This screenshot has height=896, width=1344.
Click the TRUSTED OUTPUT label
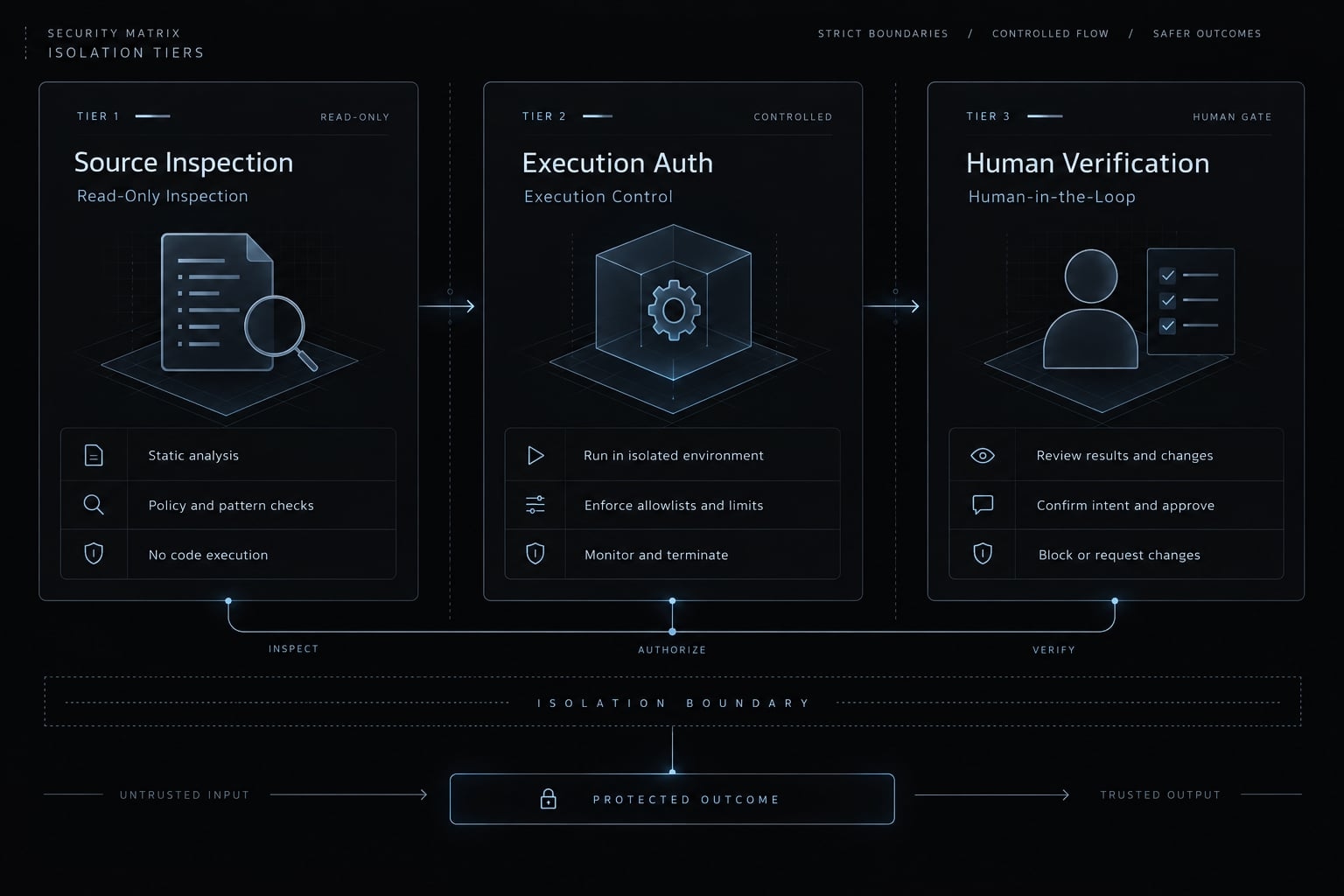1160,795
